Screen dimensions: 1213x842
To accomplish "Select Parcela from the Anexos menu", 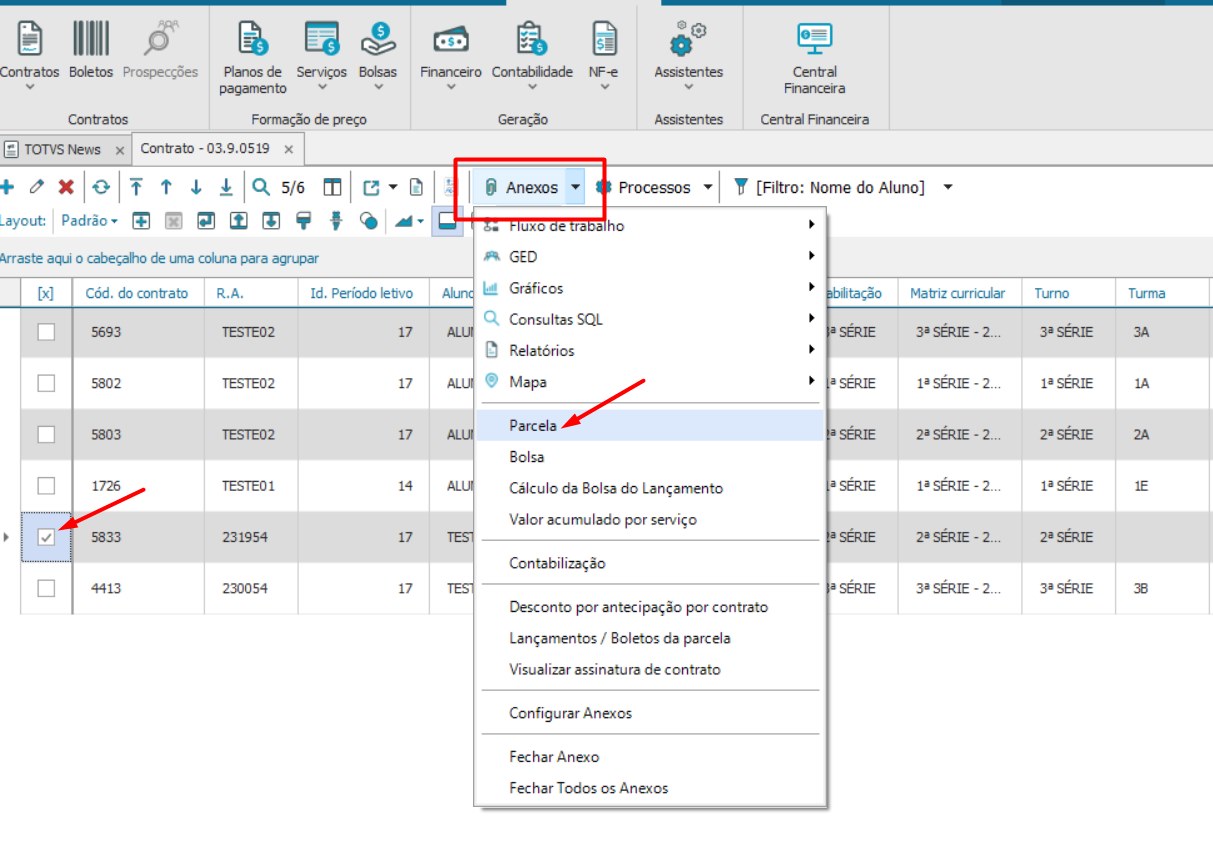I will point(533,425).
